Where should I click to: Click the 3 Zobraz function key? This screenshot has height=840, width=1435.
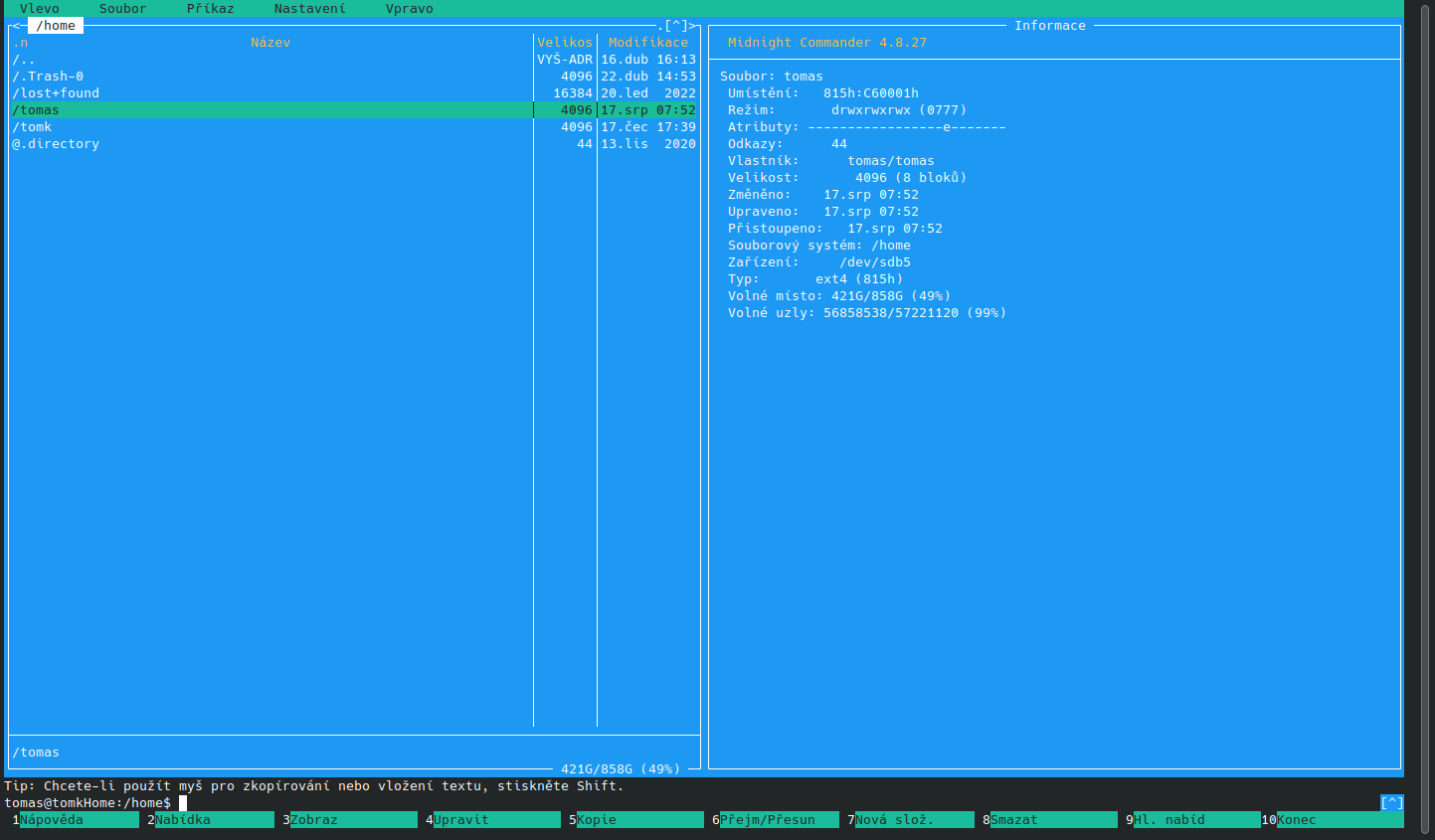point(350,820)
